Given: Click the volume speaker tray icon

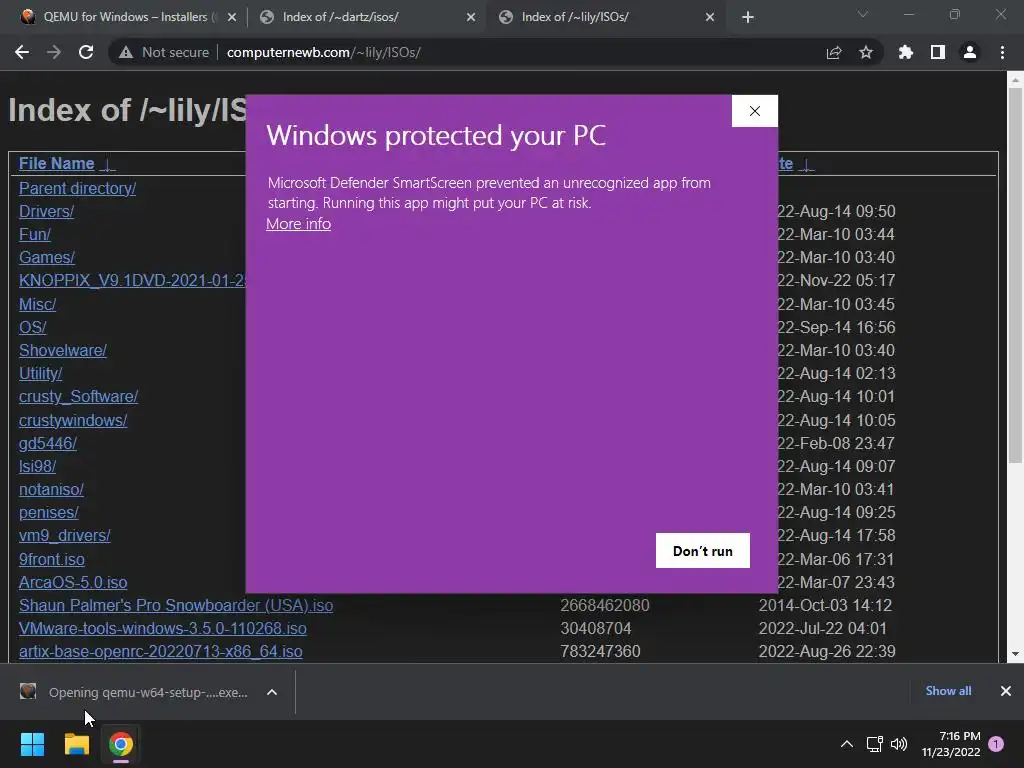Looking at the screenshot, I should (x=899, y=744).
